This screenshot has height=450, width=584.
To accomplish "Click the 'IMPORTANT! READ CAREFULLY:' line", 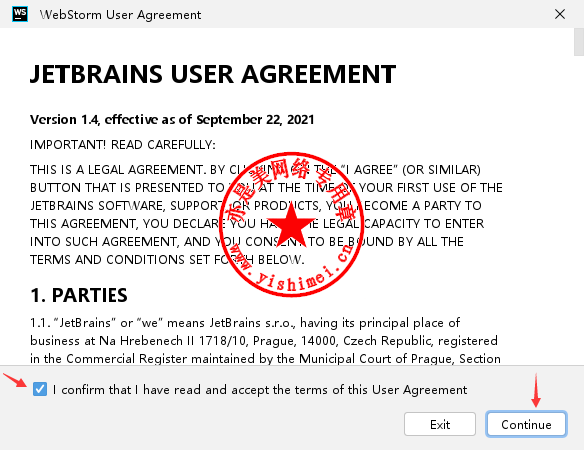I will pyautogui.click(x=123, y=145).
